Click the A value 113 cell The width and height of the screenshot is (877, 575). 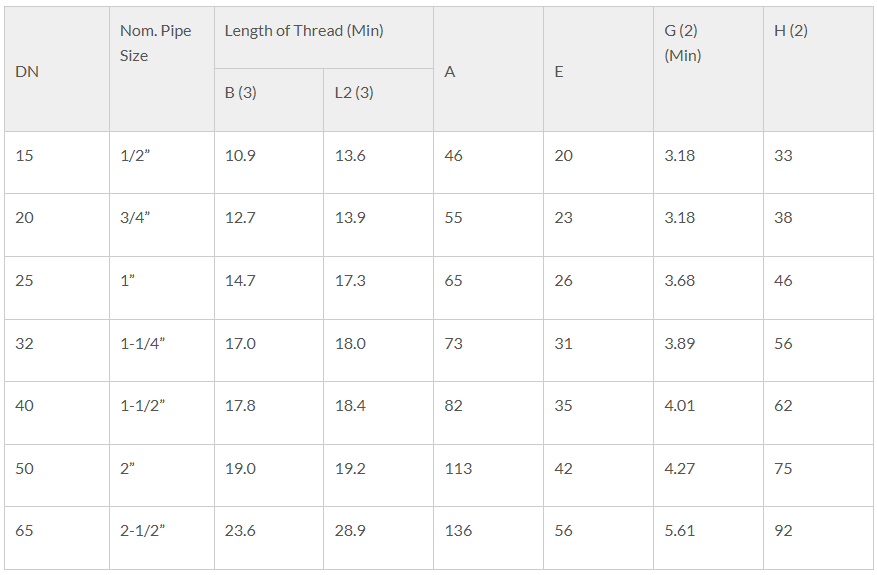click(x=488, y=476)
